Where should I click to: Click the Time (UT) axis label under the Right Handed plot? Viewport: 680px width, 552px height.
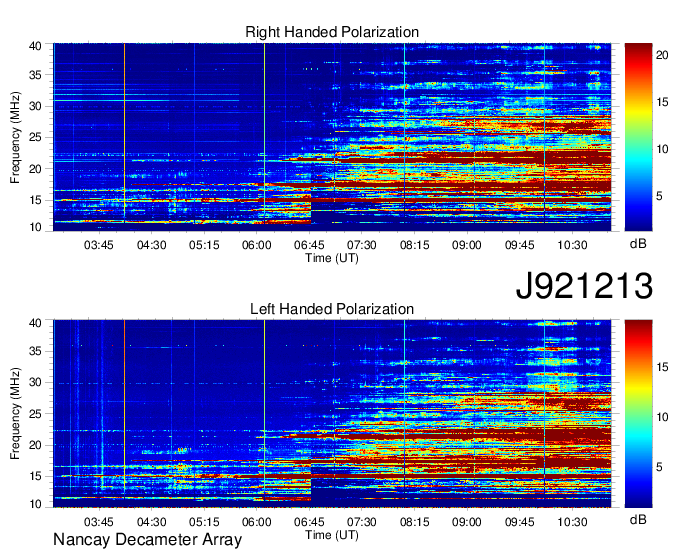tap(332, 258)
